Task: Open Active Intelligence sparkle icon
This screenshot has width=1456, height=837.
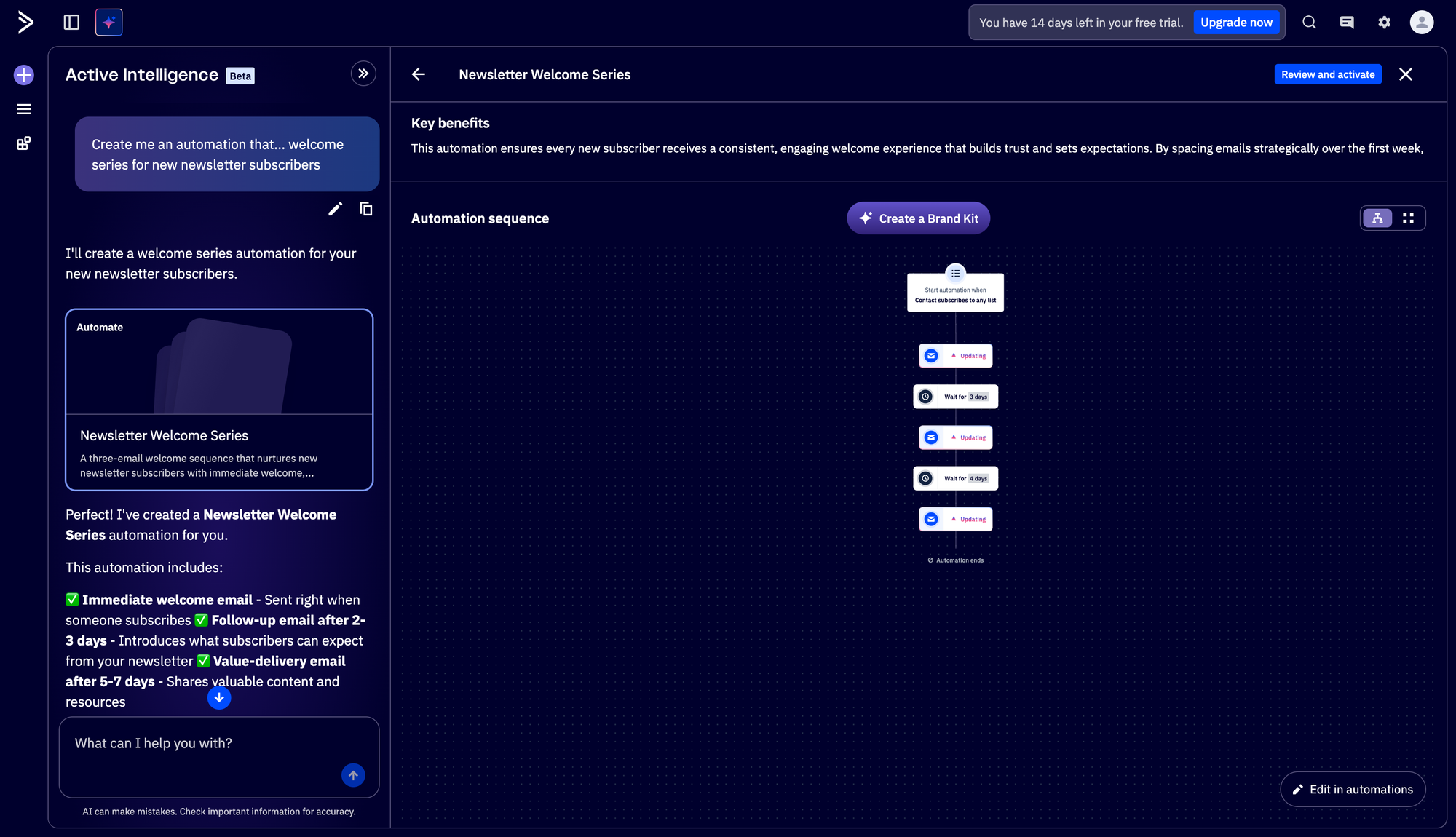Action: (109, 23)
